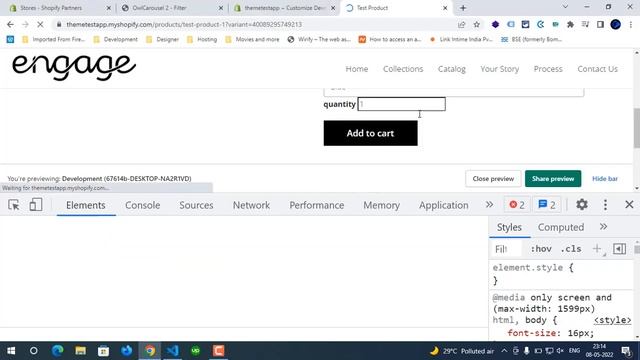This screenshot has height=360, width=640.
Task: Open the extensions puzzle icon
Action: coord(570,24)
